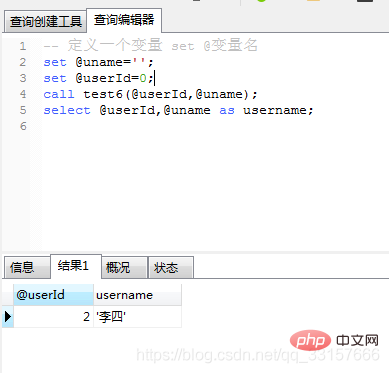
Task: Click the row indicator arrow in results
Action: tap(8, 316)
